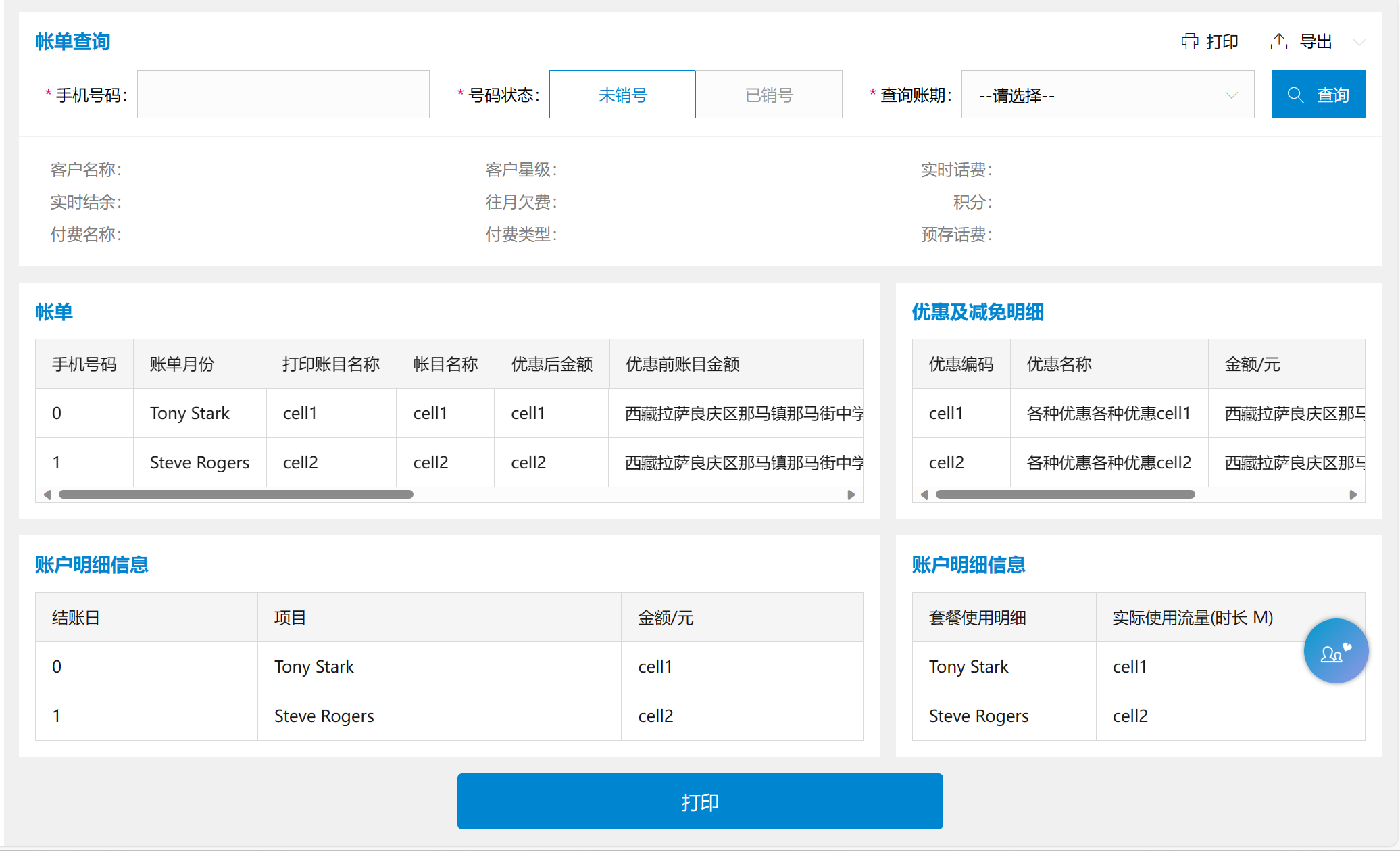Image resolution: width=1400 pixels, height=851 pixels.
Task: Click 各种优惠各种优惠cell1 cell
Action: coord(1108,413)
